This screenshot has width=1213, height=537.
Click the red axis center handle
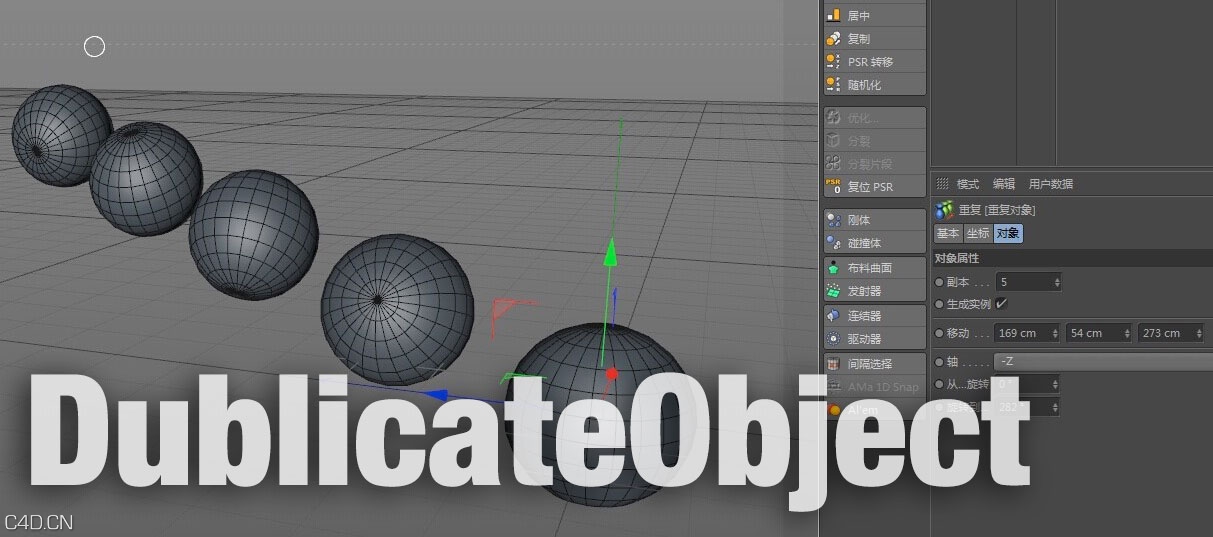[x=612, y=374]
